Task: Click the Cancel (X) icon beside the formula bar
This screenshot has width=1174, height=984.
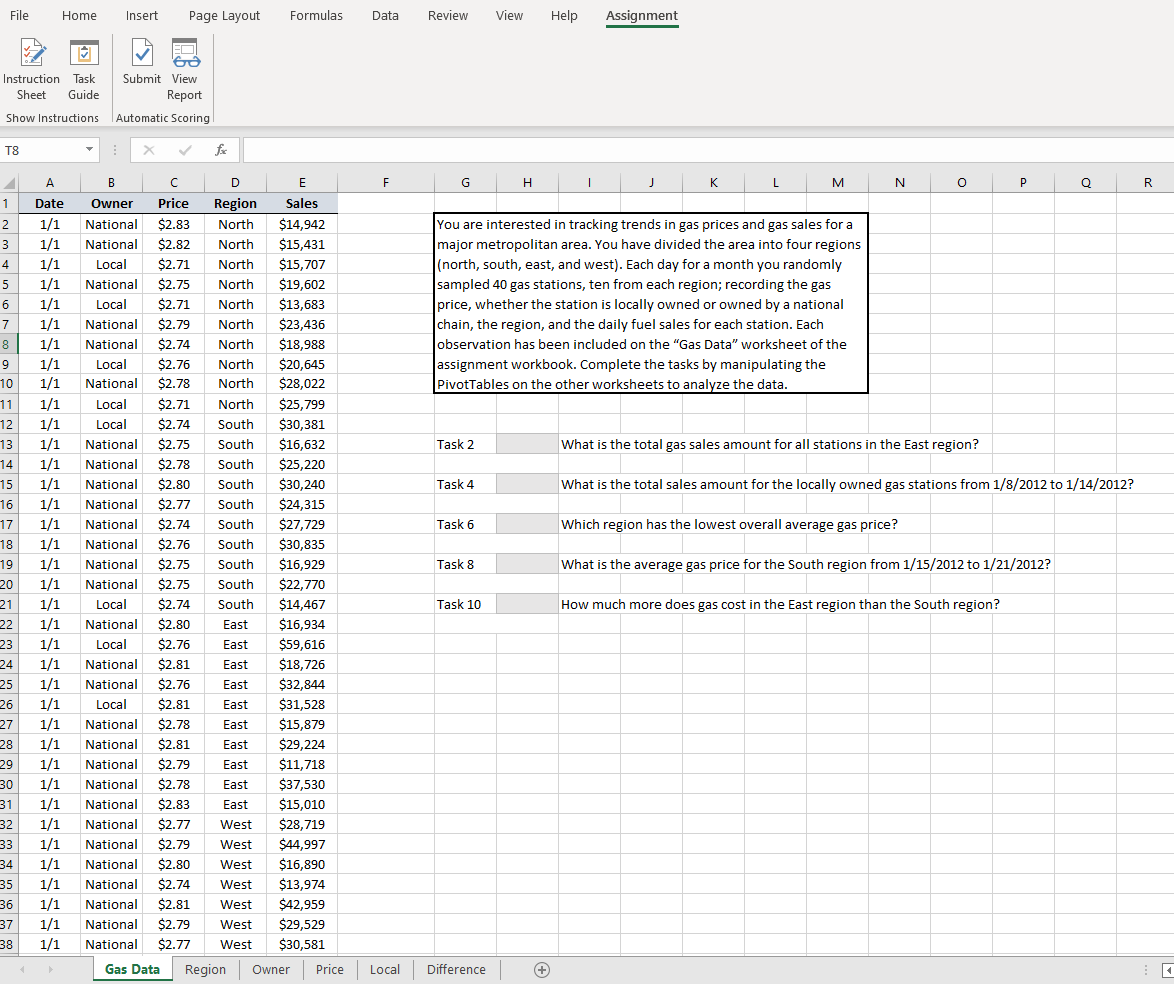Action: coord(148,149)
